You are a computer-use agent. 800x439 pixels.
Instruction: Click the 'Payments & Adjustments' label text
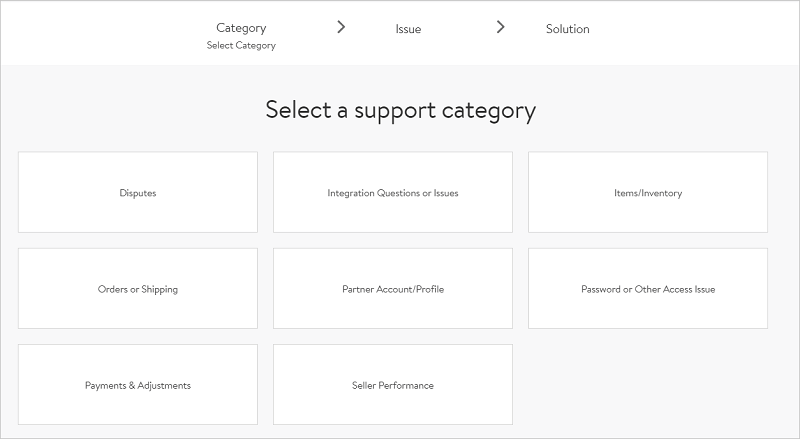(138, 386)
